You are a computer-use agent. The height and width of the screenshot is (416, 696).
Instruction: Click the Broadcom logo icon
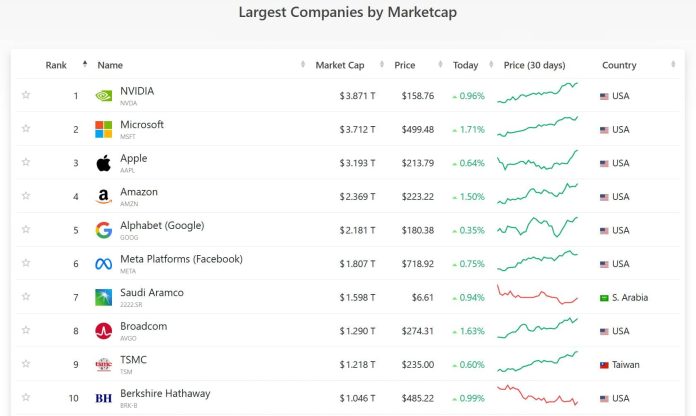[103, 331]
